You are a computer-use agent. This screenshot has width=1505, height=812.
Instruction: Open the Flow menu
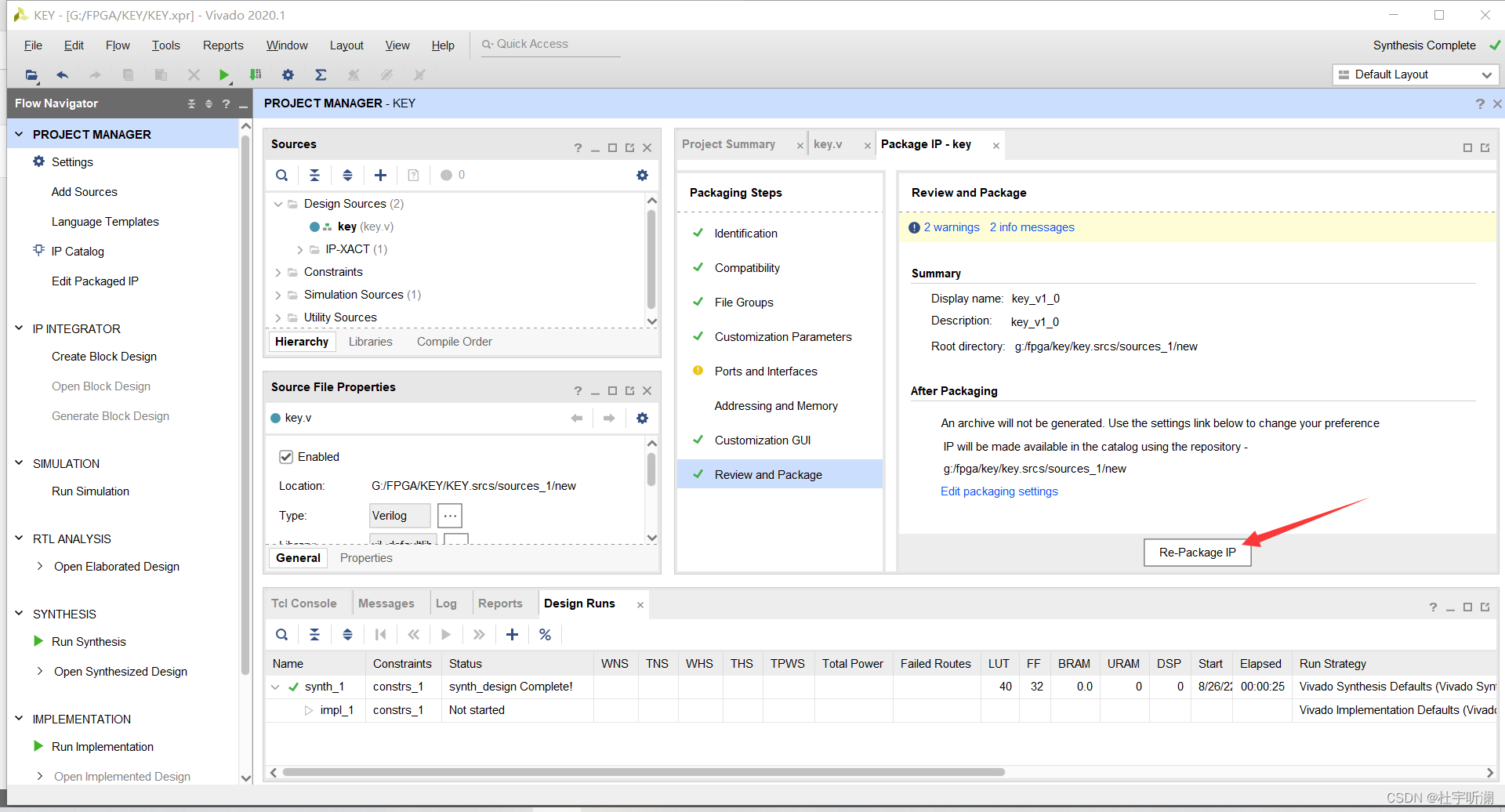coord(118,45)
